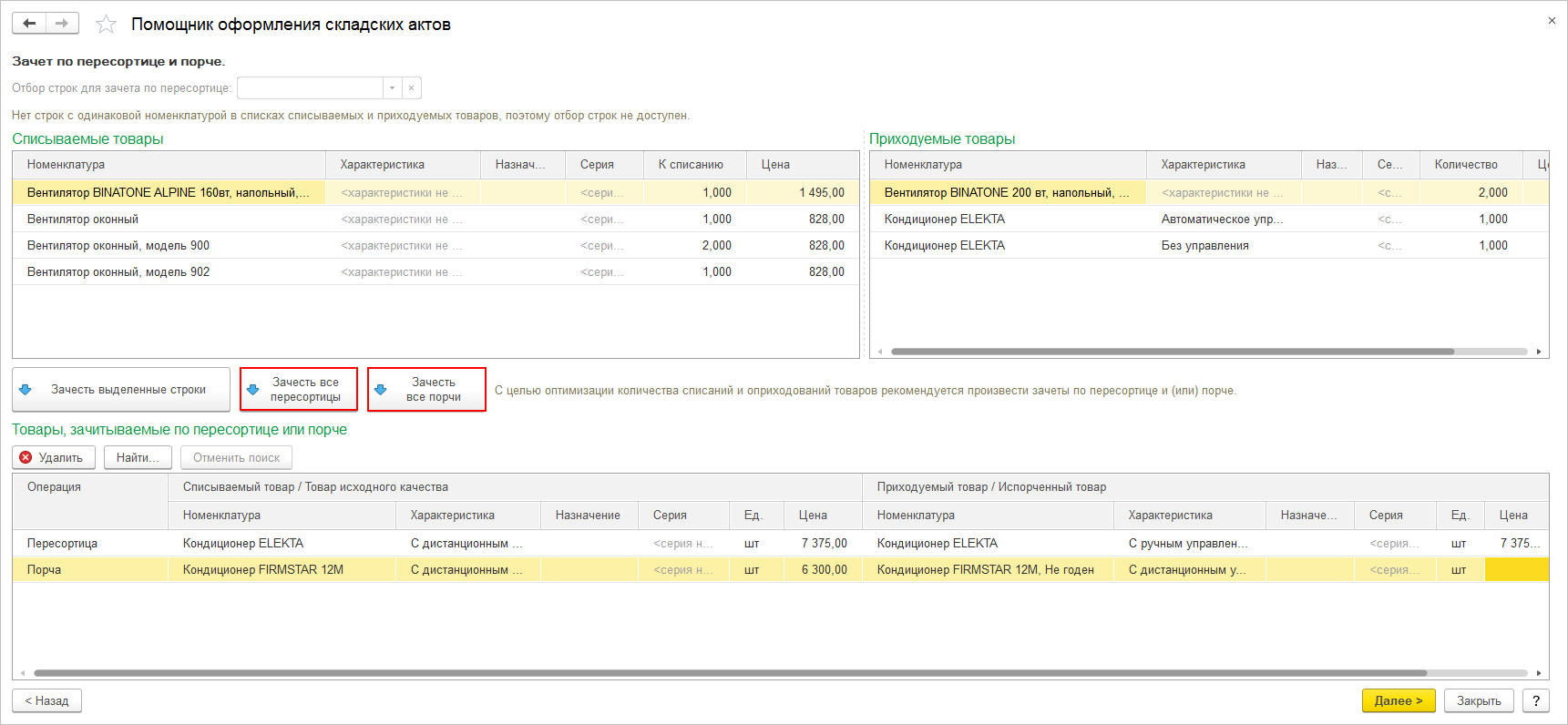
Task: Select row Вентилятор оконный, модель 900
Action: [118, 246]
